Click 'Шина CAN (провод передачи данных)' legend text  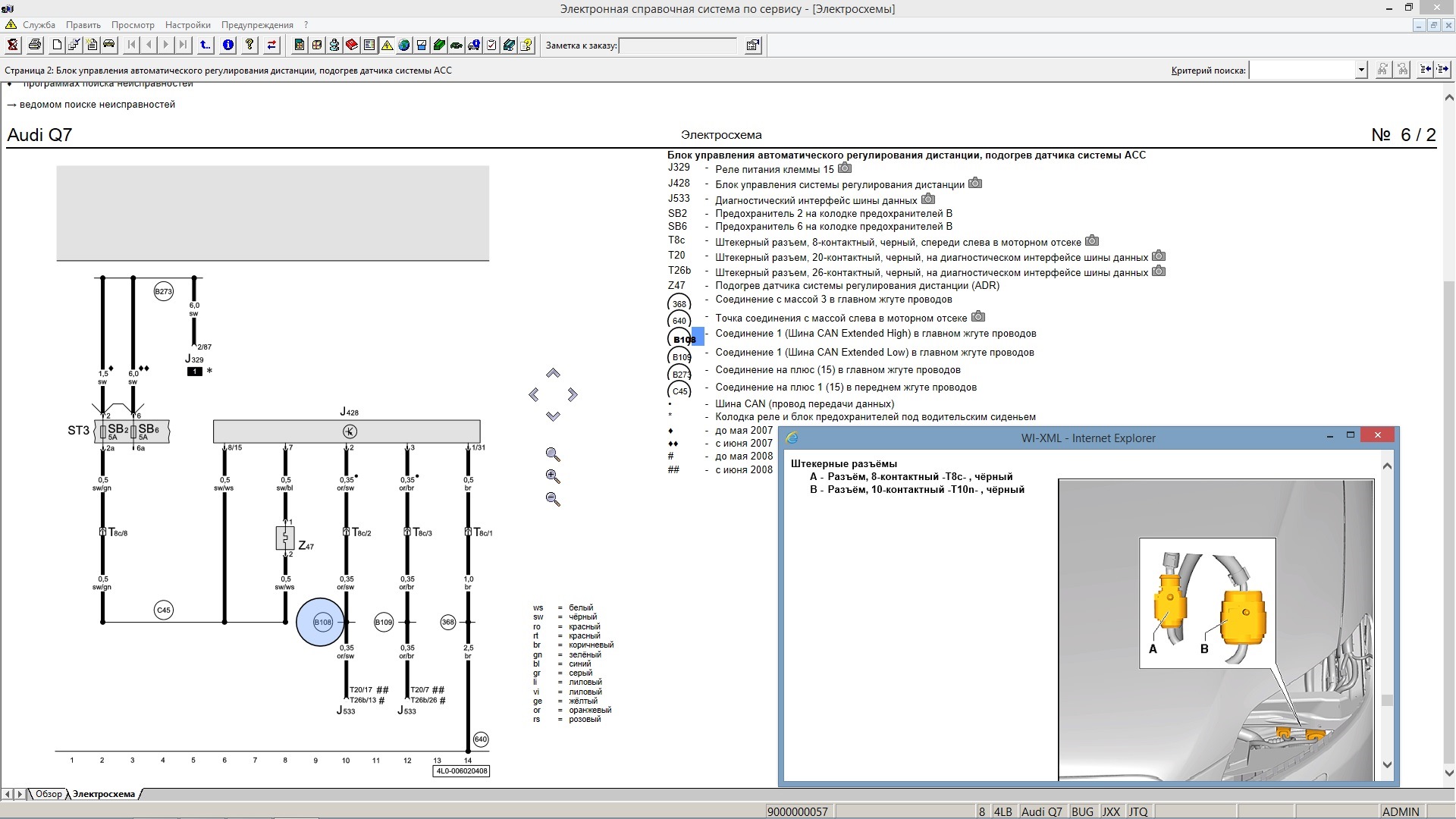805,403
